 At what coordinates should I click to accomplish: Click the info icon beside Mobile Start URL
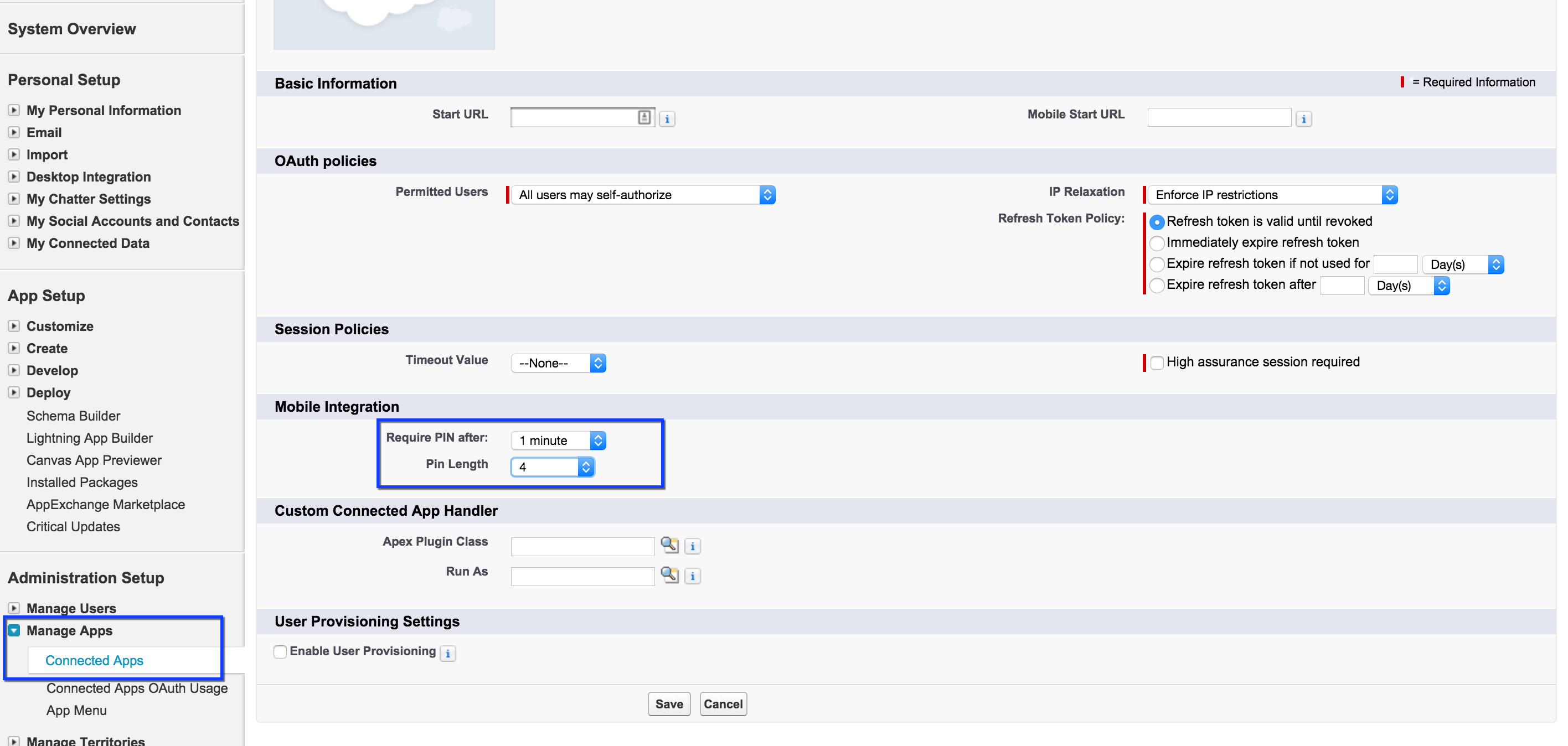pos(1304,118)
